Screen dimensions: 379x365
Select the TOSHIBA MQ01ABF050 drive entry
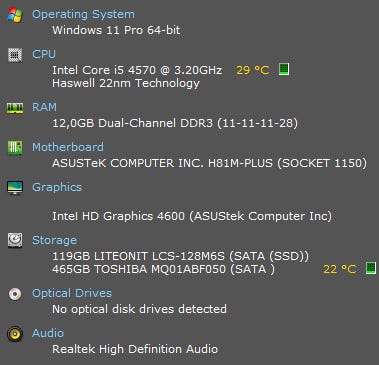pos(164,269)
